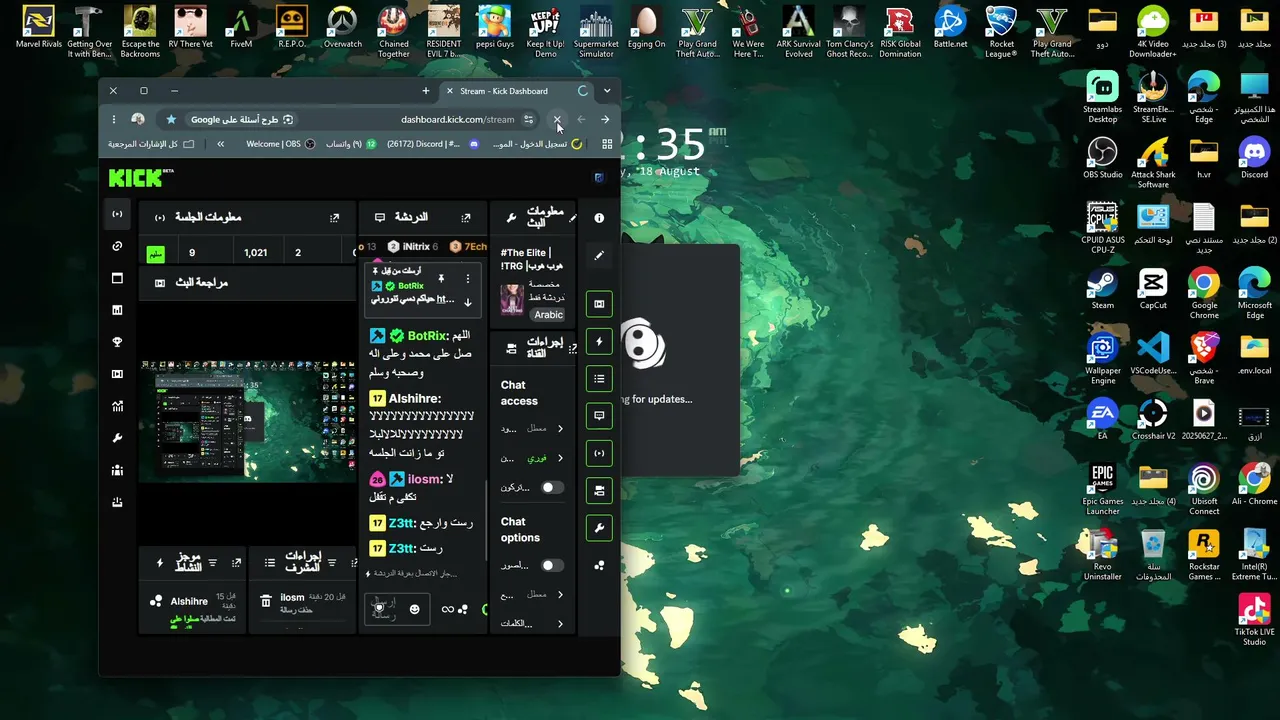This screenshot has width=1280, height=720.
Task: Toggle the switch under Chat access
Action: (x=551, y=487)
